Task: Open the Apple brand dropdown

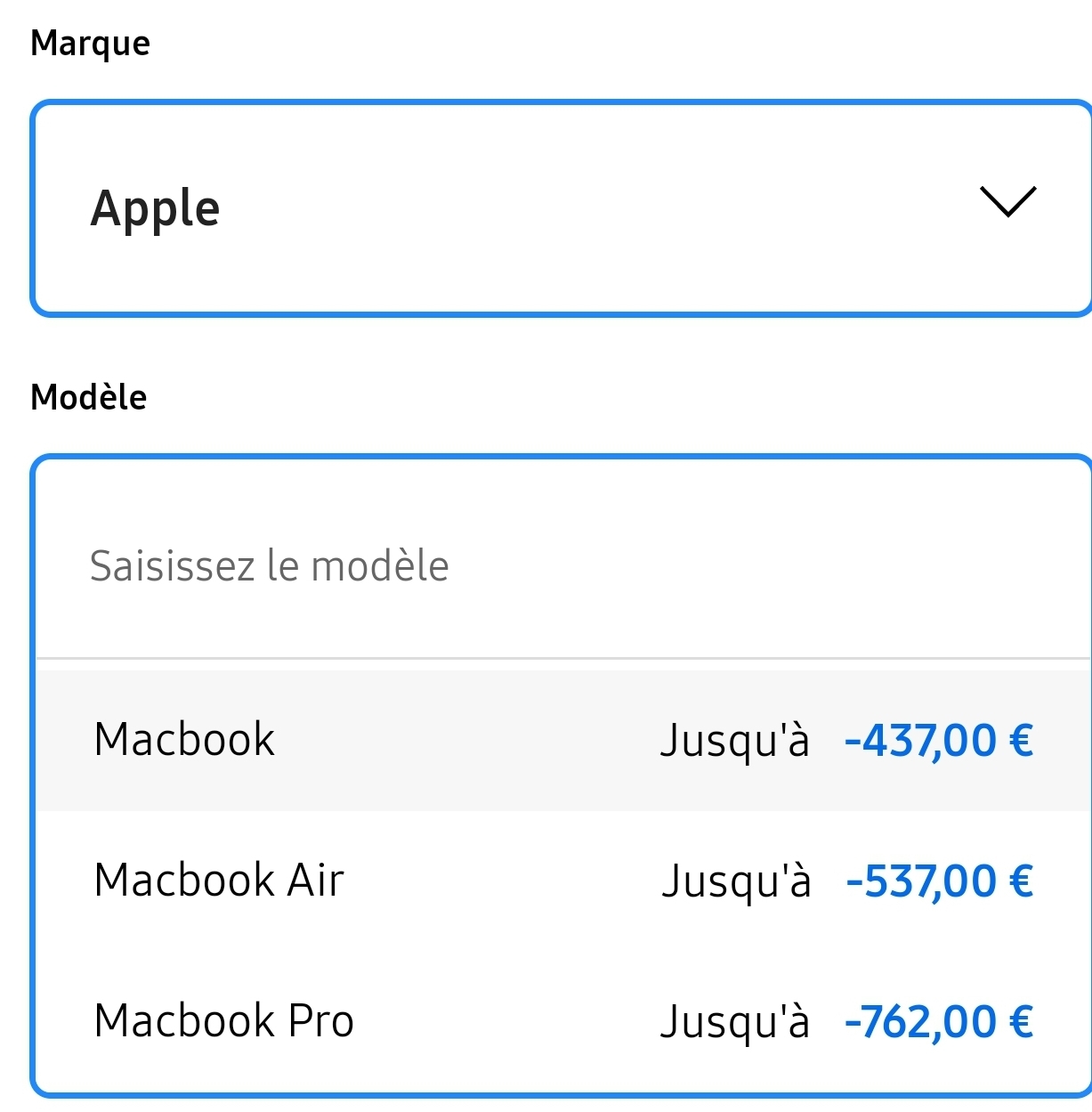Action: tap(561, 208)
